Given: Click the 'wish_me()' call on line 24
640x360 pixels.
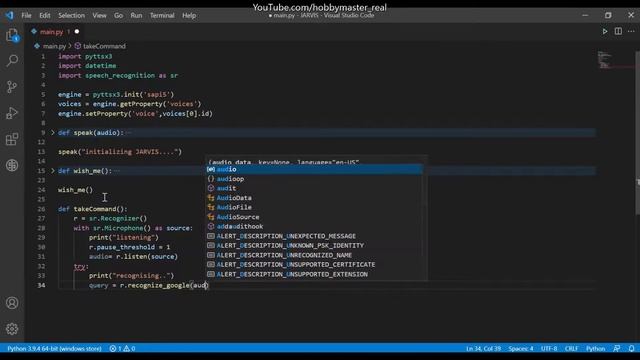Looking at the screenshot, I should coord(76,190).
